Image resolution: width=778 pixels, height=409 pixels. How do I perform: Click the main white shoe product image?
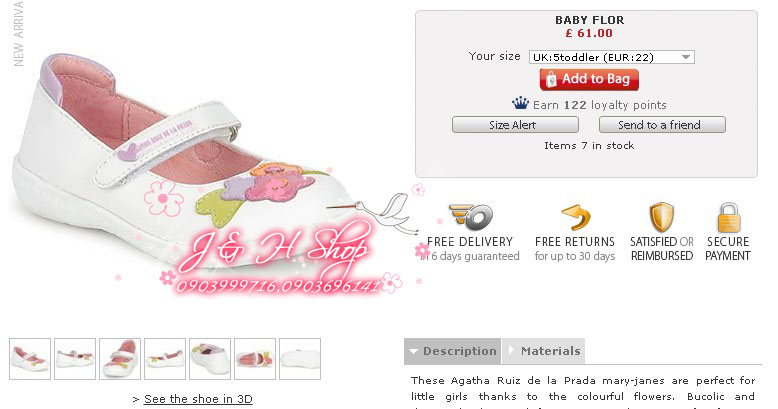pyautogui.click(x=179, y=164)
